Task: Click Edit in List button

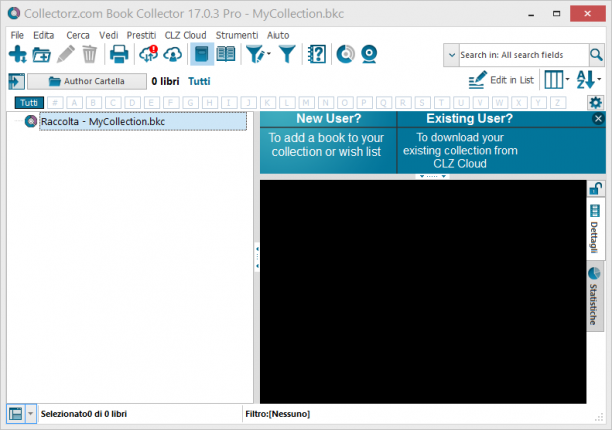Action: [501, 80]
